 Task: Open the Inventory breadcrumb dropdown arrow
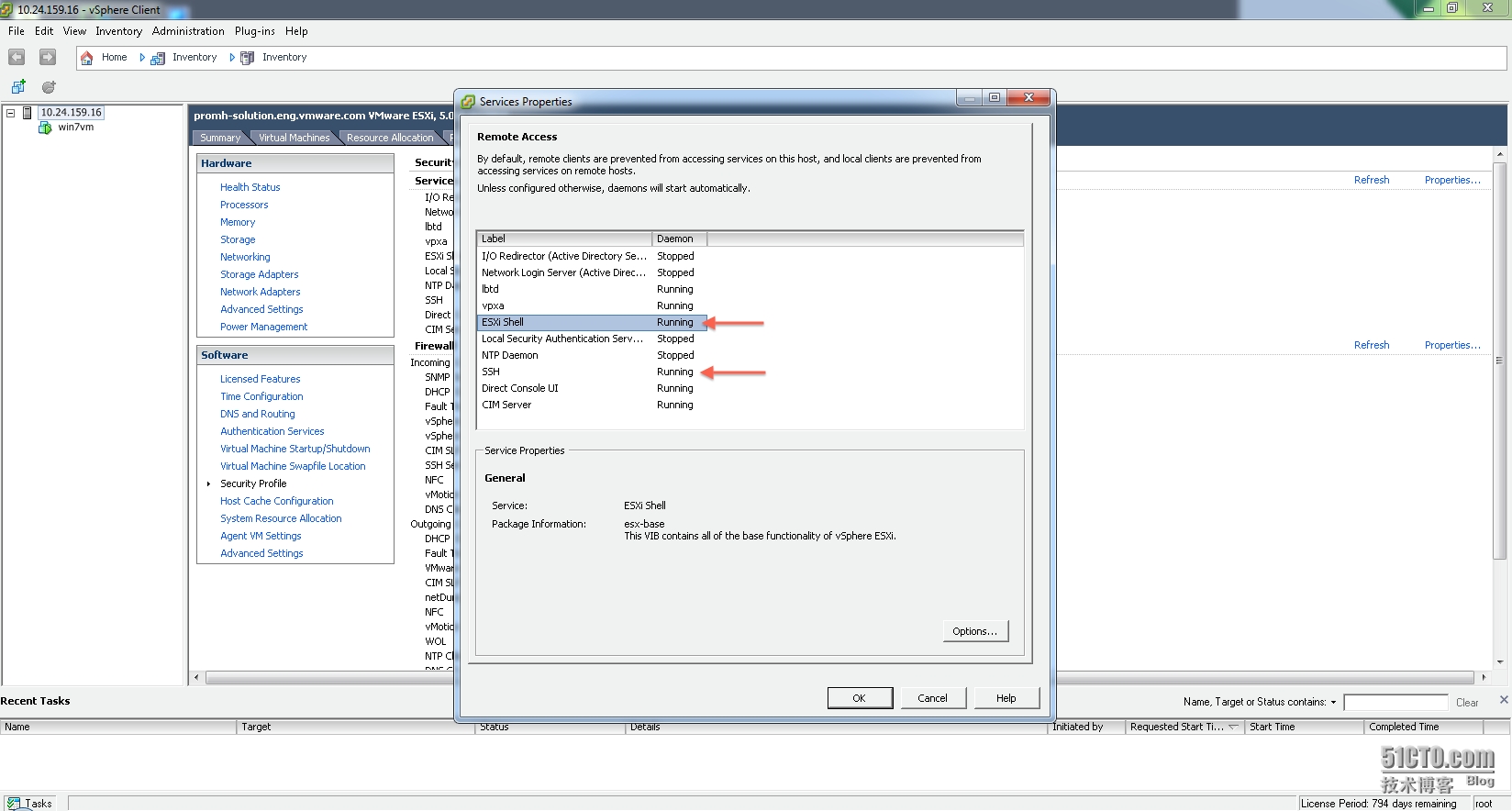click(232, 58)
